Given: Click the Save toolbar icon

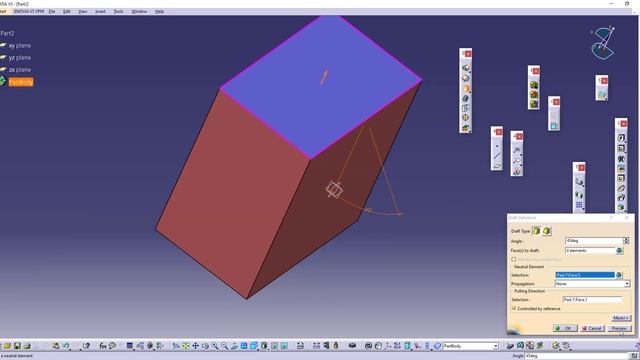Looking at the screenshot, I should click(x=17, y=346).
